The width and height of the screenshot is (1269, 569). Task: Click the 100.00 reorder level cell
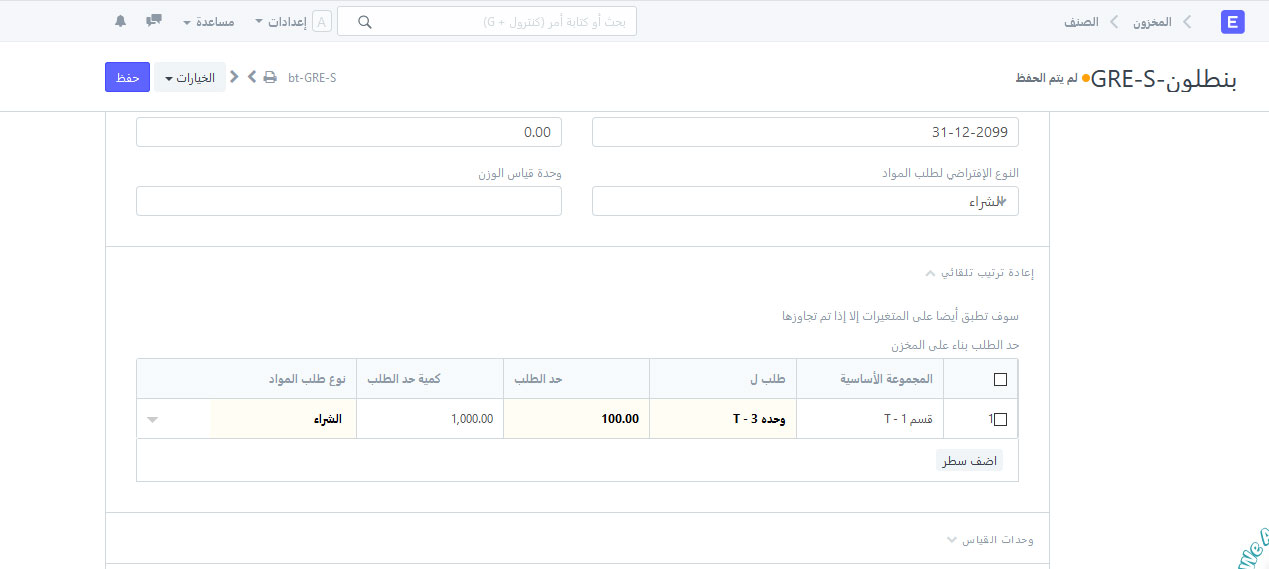(577, 419)
